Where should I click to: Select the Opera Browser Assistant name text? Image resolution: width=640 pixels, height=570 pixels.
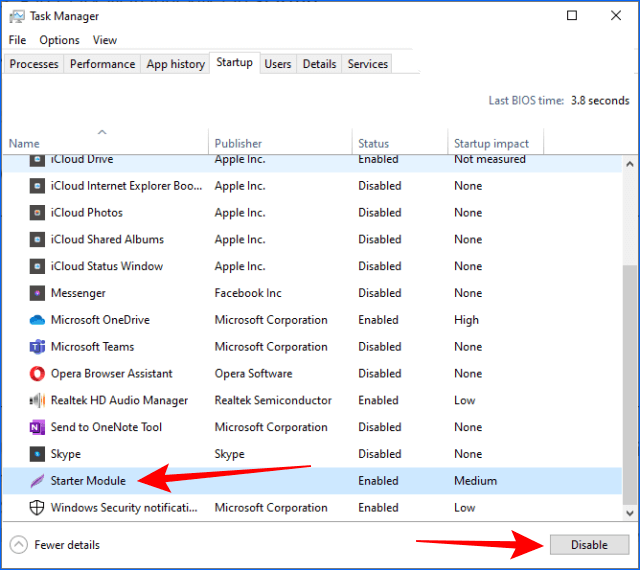pos(112,374)
